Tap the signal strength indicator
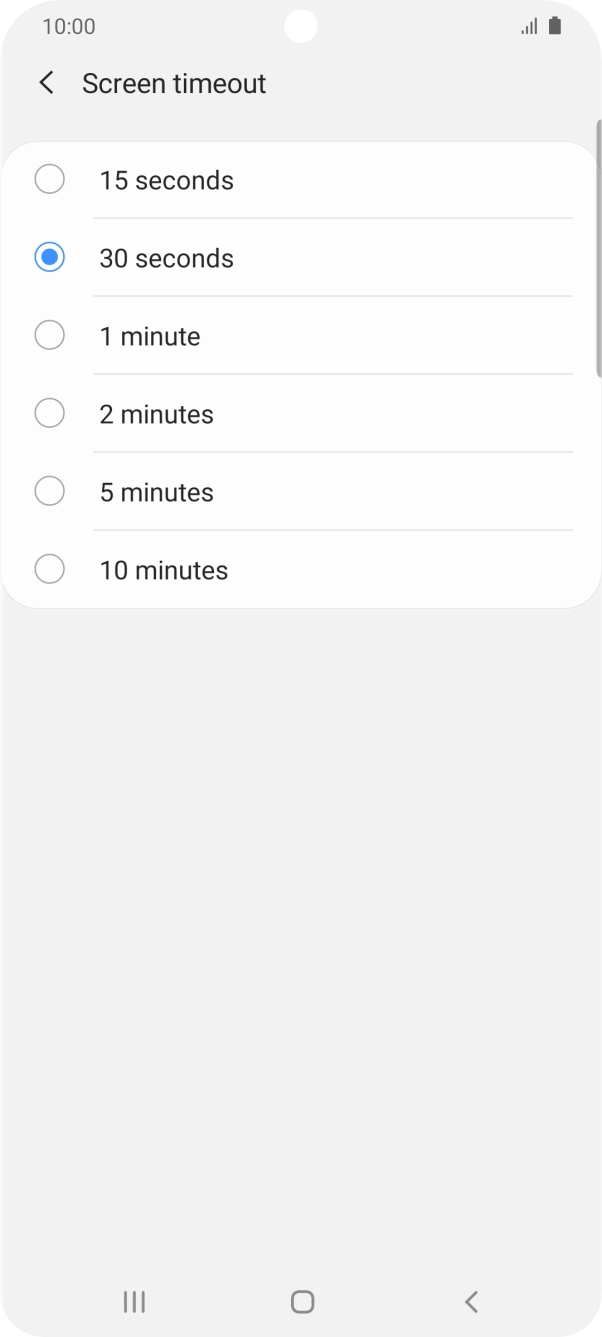 coord(529,26)
